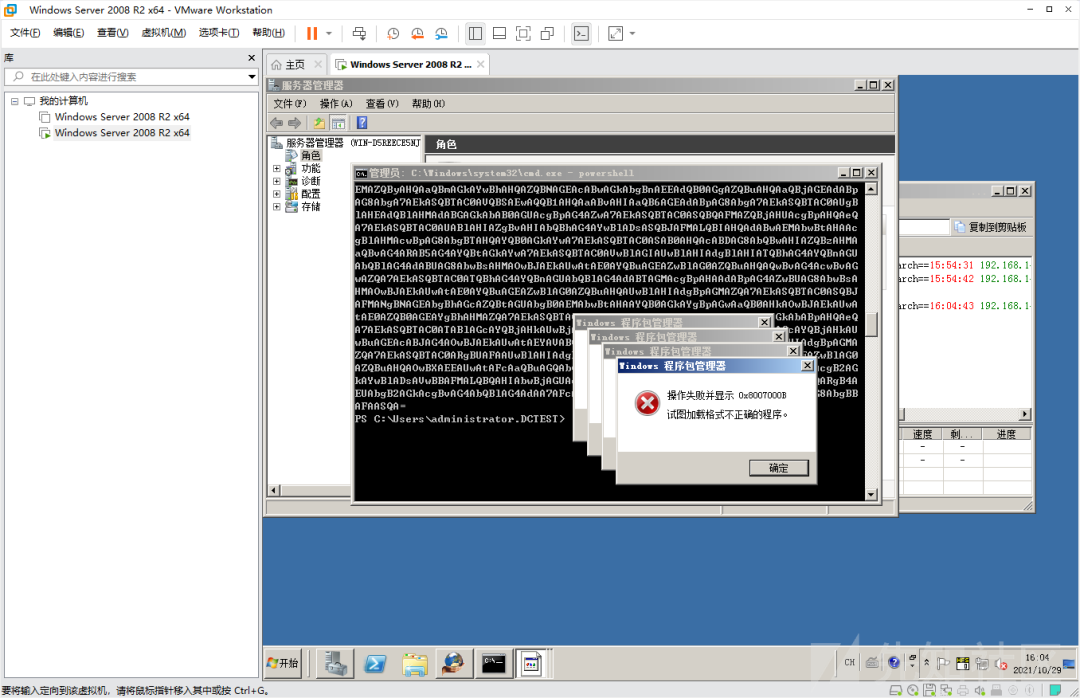Image resolution: width=1080 pixels, height=698 pixels.
Task: Show hidden tray icons arrow
Action: tap(926, 663)
